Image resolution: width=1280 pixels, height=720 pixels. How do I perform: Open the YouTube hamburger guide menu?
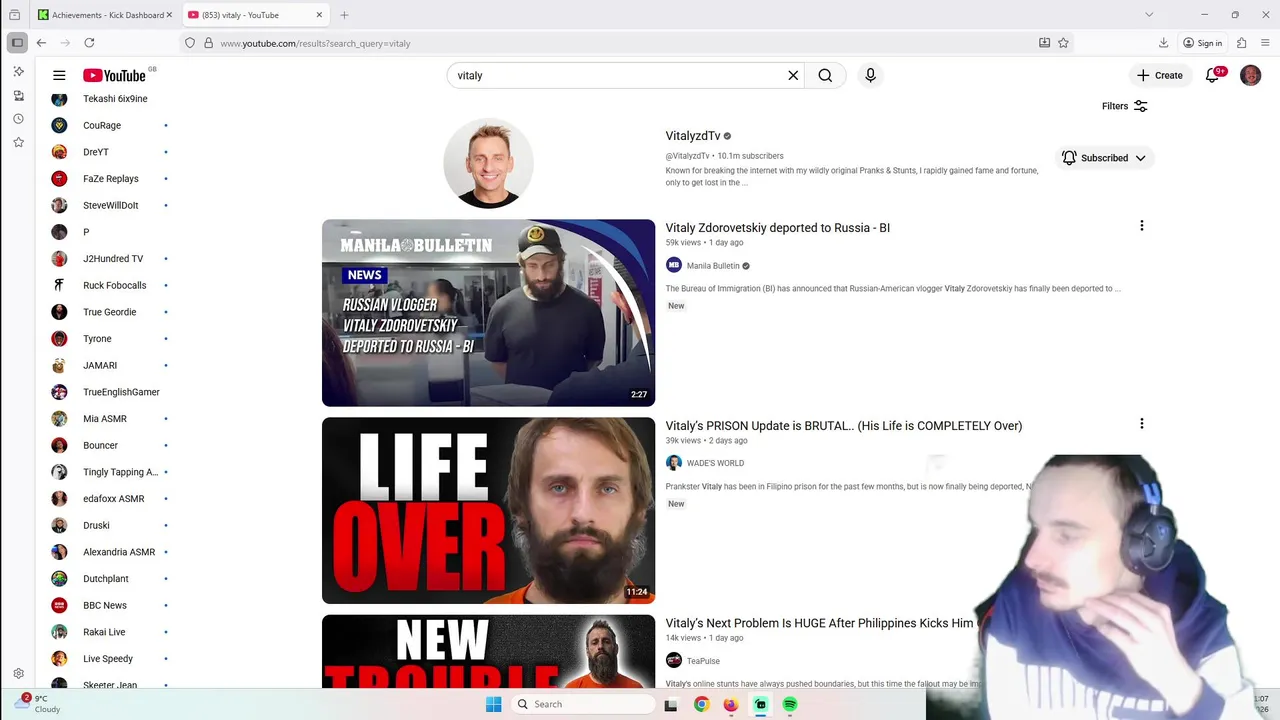pyautogui.click(x=59, y=75)
